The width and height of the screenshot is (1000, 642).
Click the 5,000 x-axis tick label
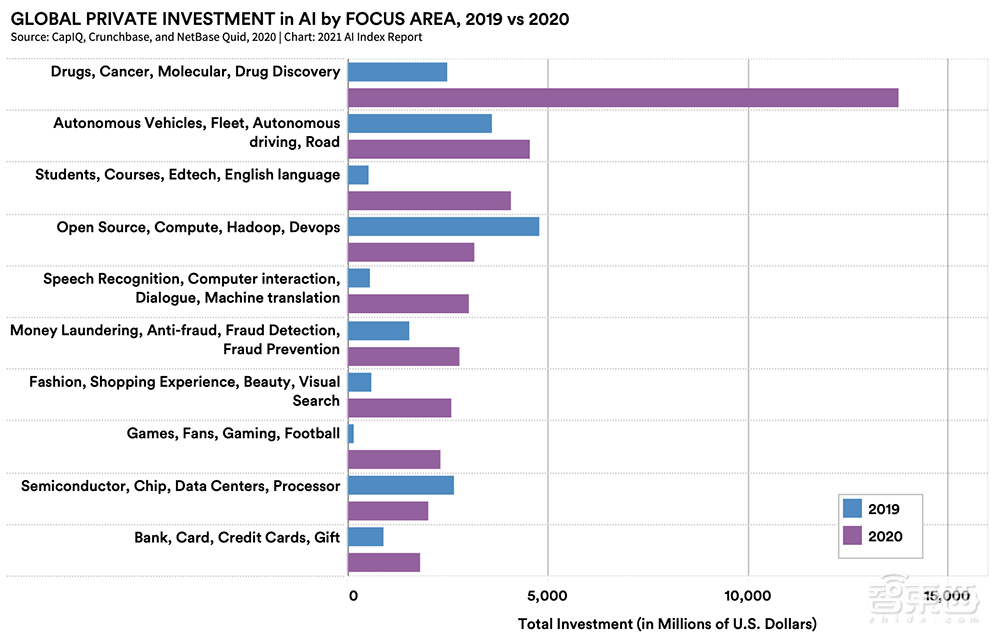(548, 596)
